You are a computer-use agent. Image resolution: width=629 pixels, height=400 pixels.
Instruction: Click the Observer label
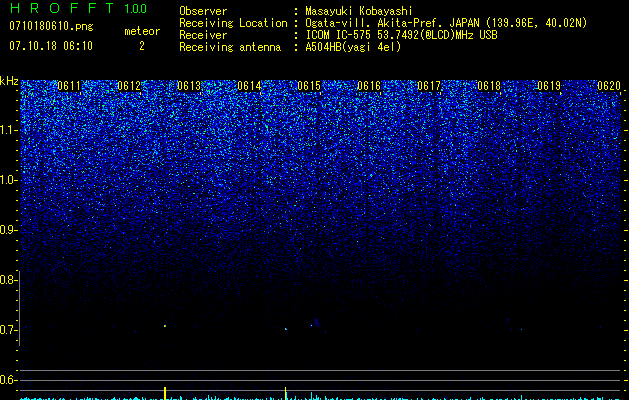(203, 11)
